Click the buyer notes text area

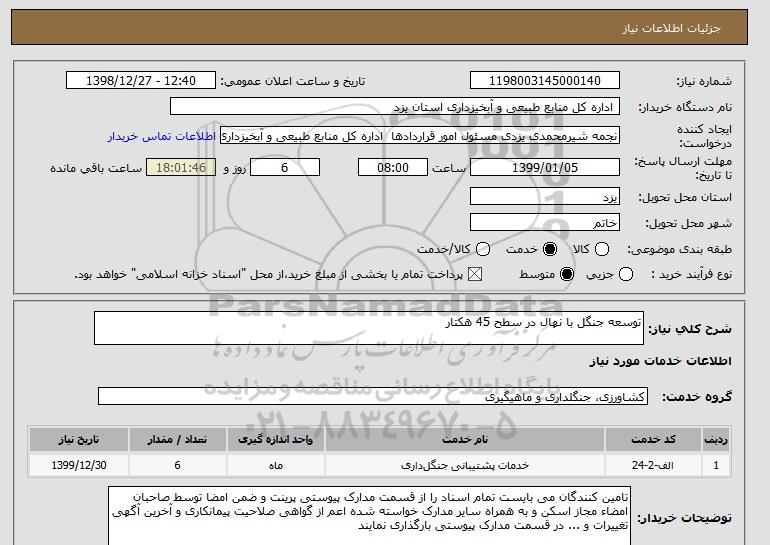(x=369, y=516)
